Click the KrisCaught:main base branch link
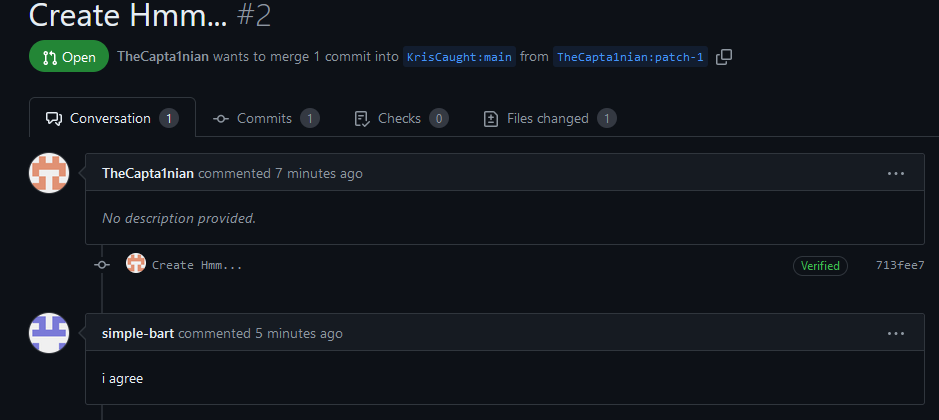This screenshot has height=420, width=939. (x=459, y=57)
